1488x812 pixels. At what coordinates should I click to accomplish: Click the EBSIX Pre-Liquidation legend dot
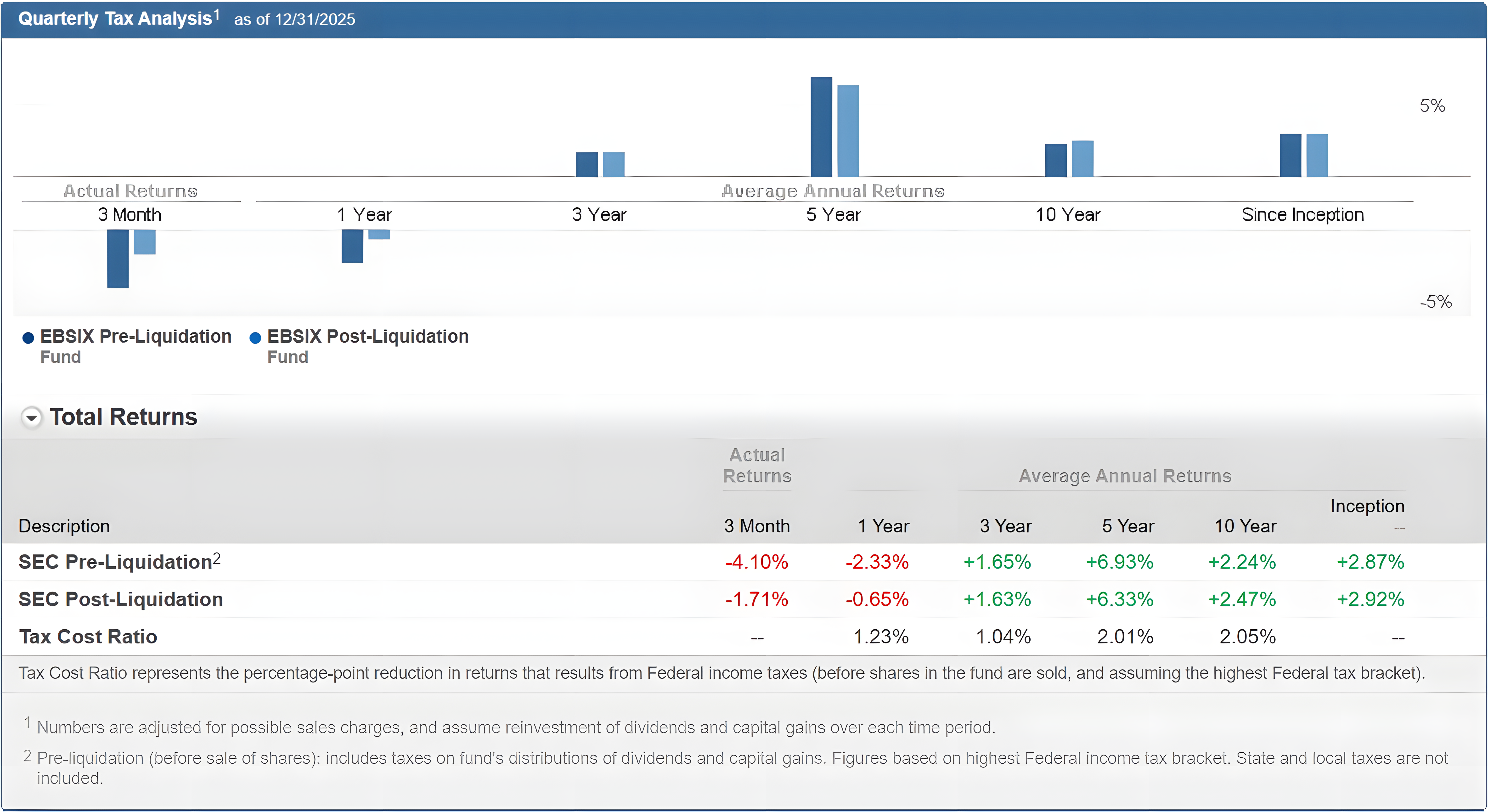click(28, 338)
